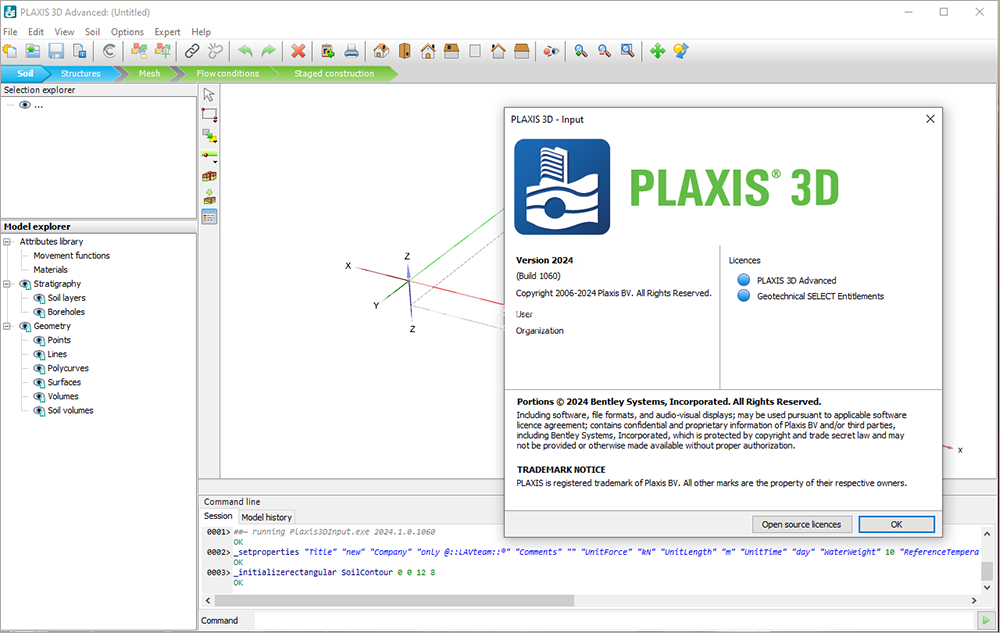This screenshot has height=633, width=1000.
Task: Redo the last undone action
Action: click(267, 50)
